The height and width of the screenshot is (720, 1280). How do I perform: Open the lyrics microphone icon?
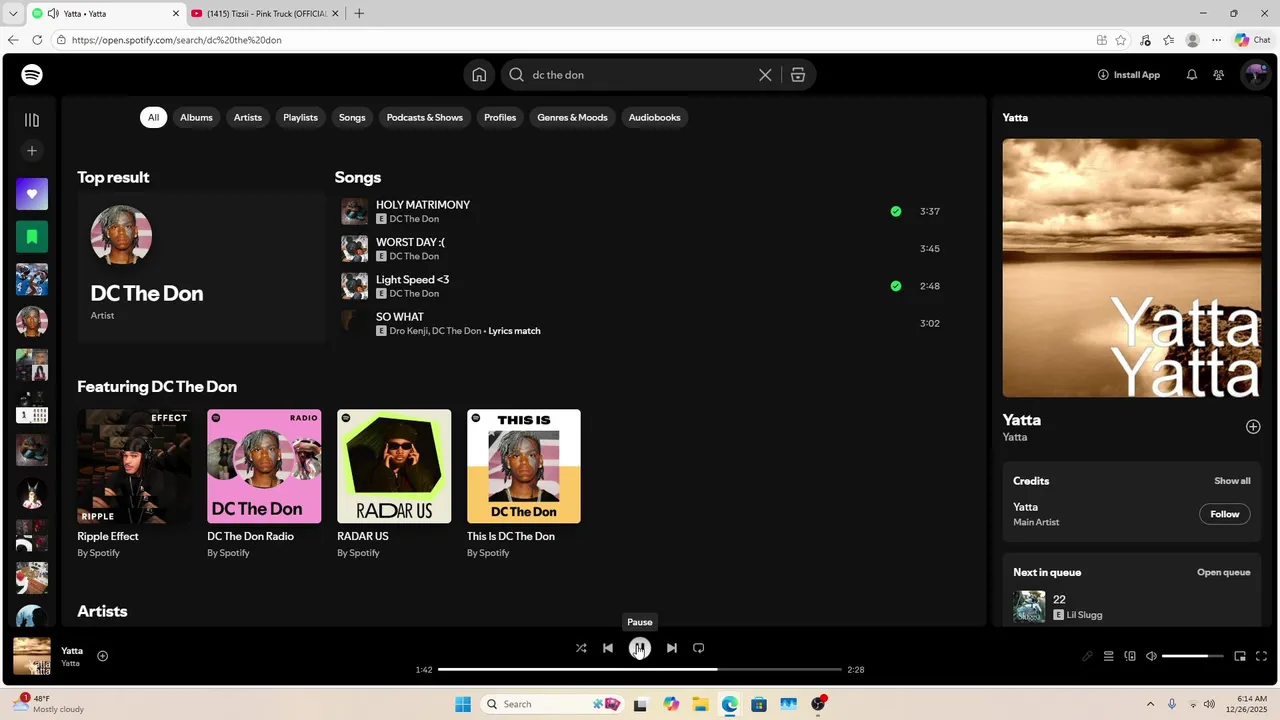click(x=1087, y=657)
